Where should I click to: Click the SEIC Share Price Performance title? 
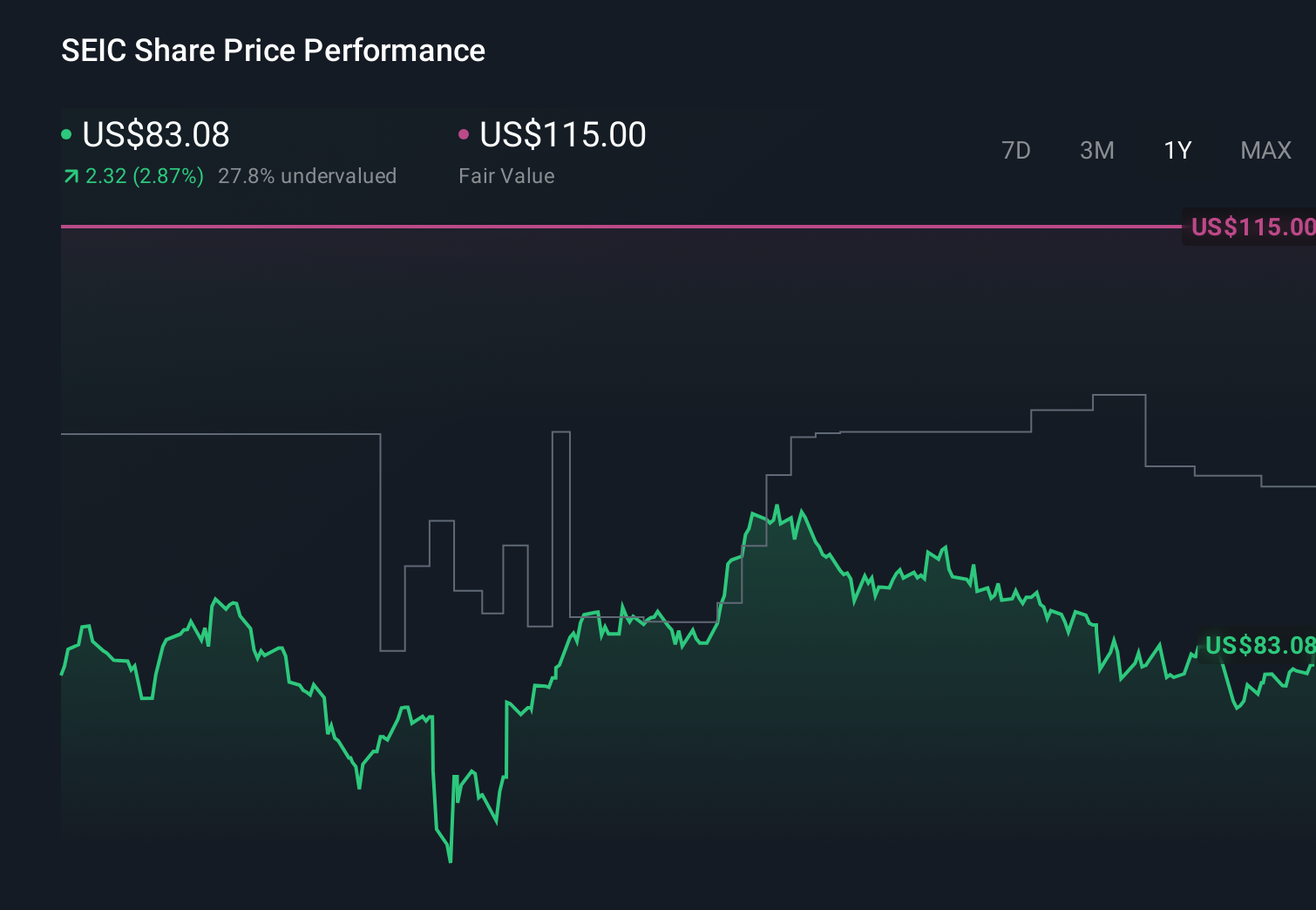pyautogui.click(x=273, y=51)
